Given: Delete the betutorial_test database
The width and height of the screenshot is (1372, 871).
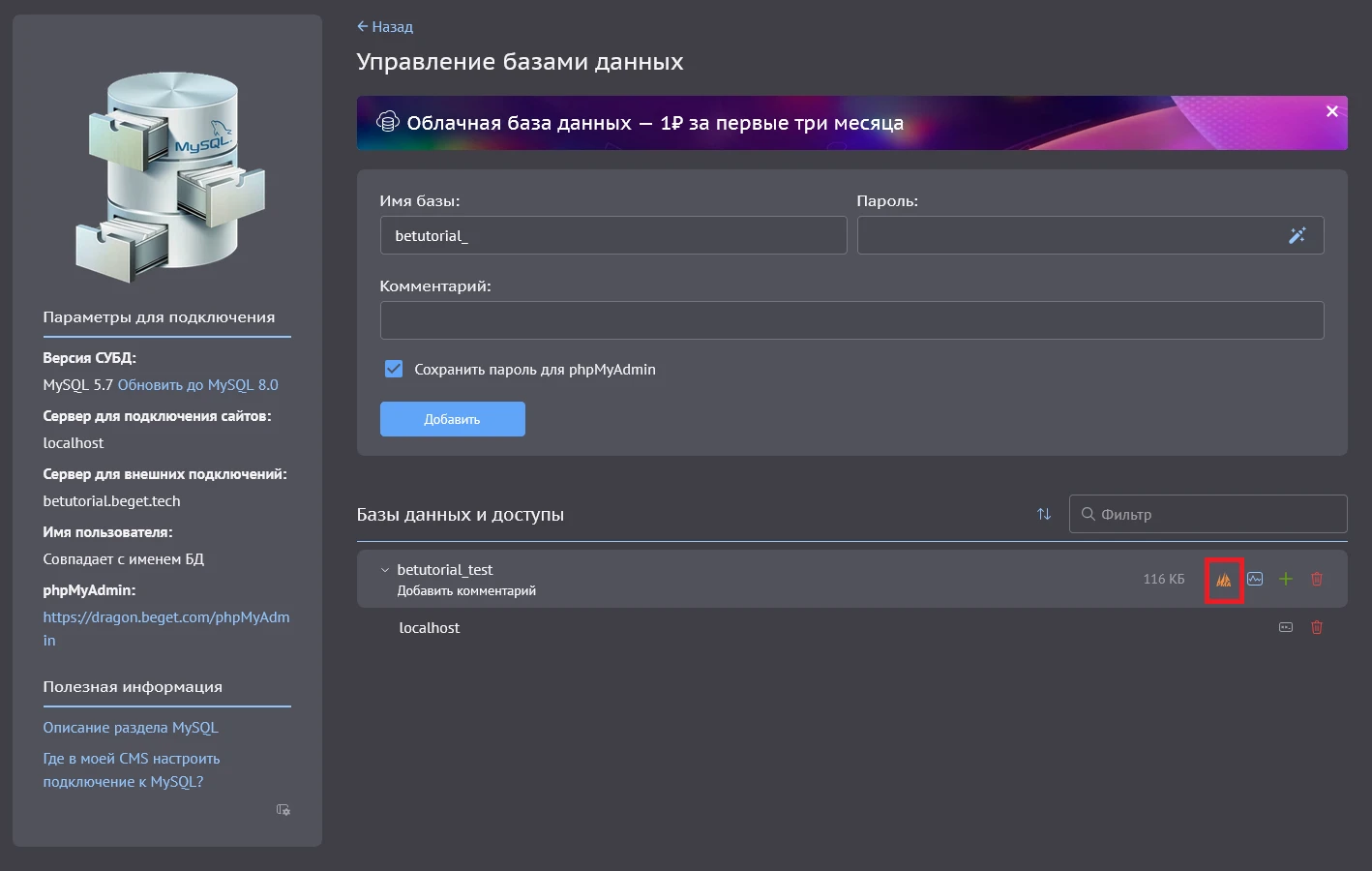Looking at the screenshot, I should point(1317,579).
